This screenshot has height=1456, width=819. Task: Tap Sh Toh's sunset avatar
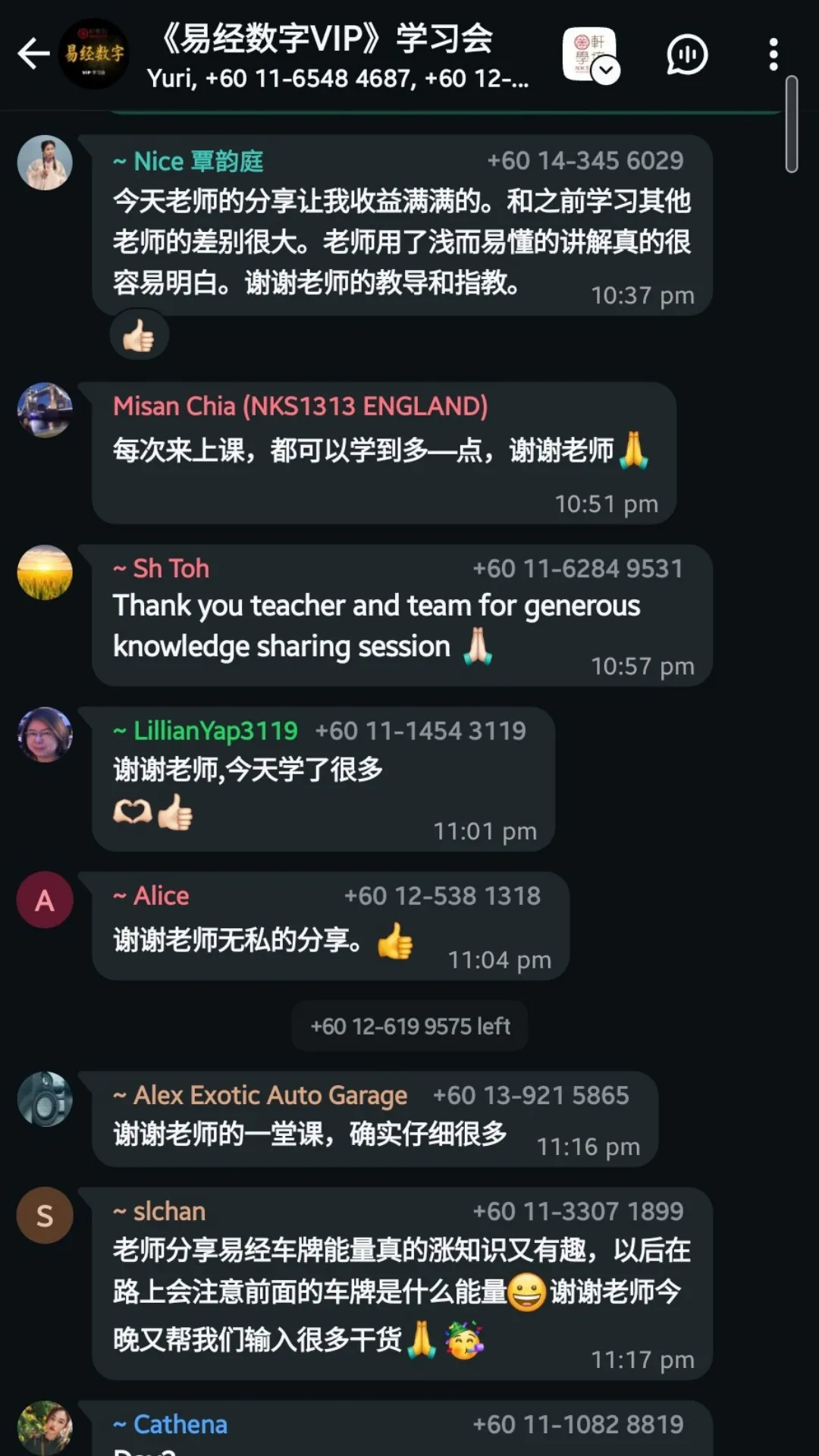coord(45,572)
